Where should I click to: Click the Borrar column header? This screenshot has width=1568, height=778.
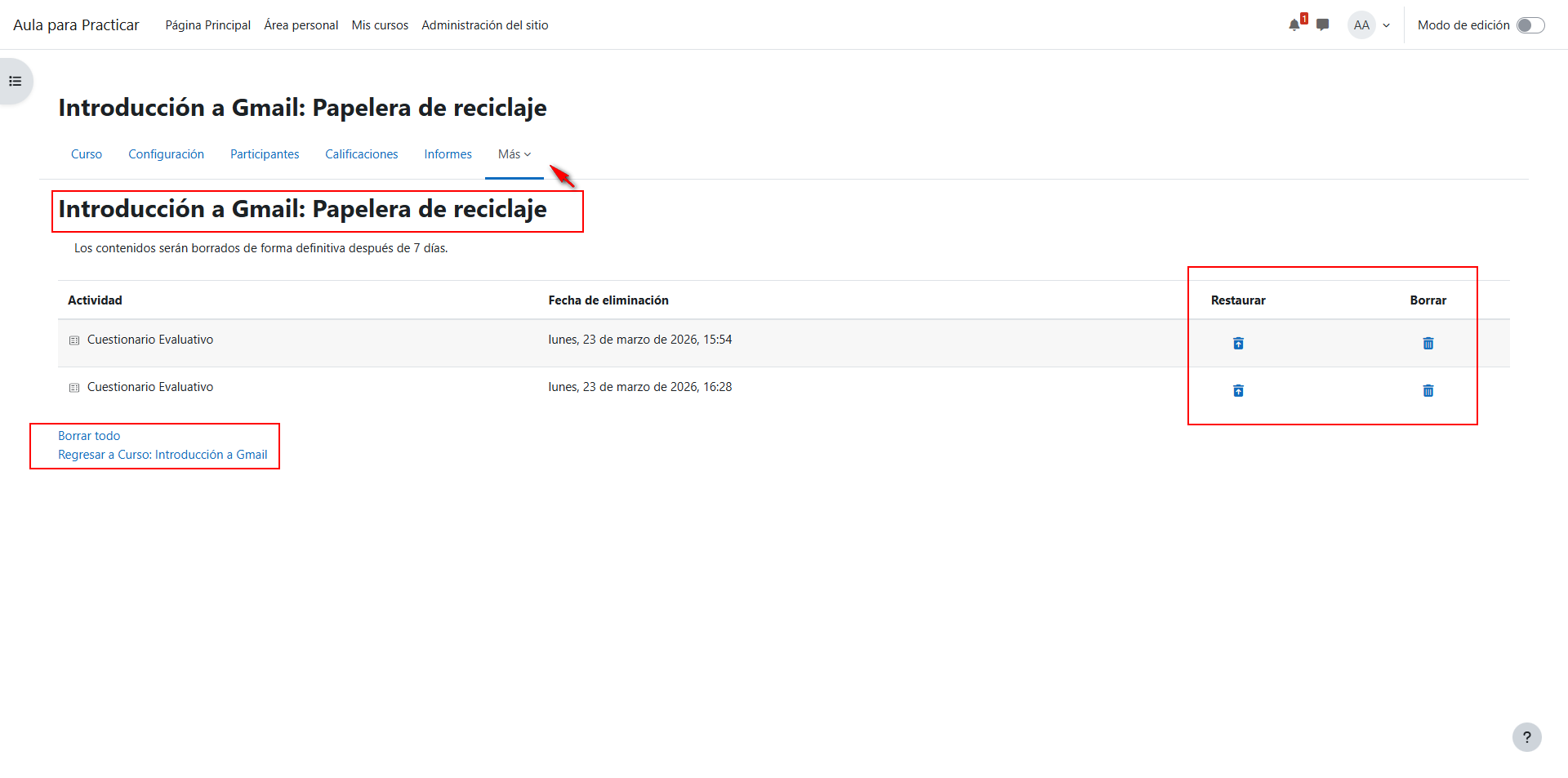click(1428, 300)
